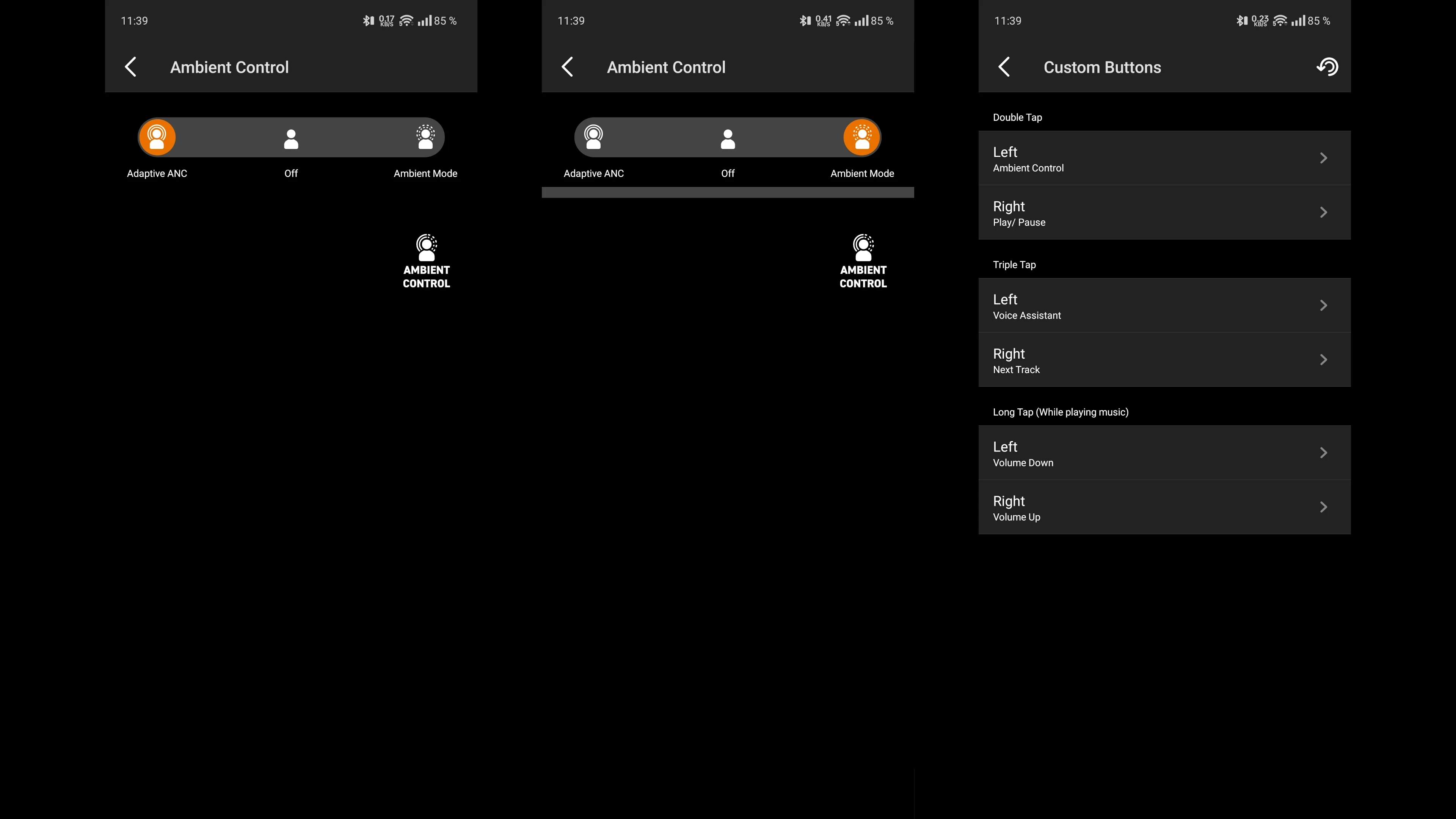Tap the Ambient Mode label in second panel

tap(862, 174)
